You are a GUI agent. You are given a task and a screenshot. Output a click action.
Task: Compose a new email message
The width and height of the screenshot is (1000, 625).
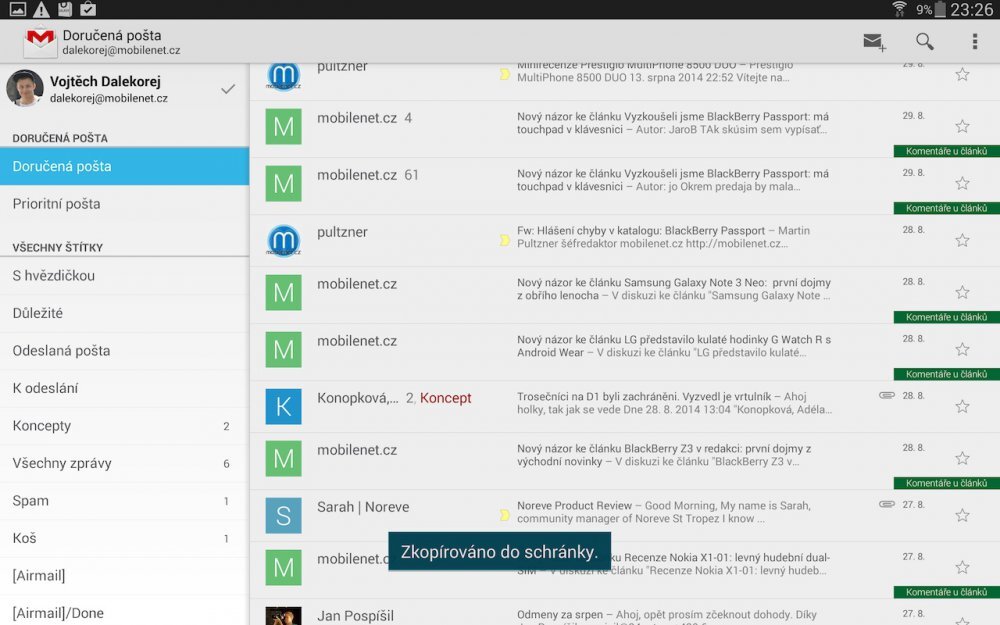[873, 41]
